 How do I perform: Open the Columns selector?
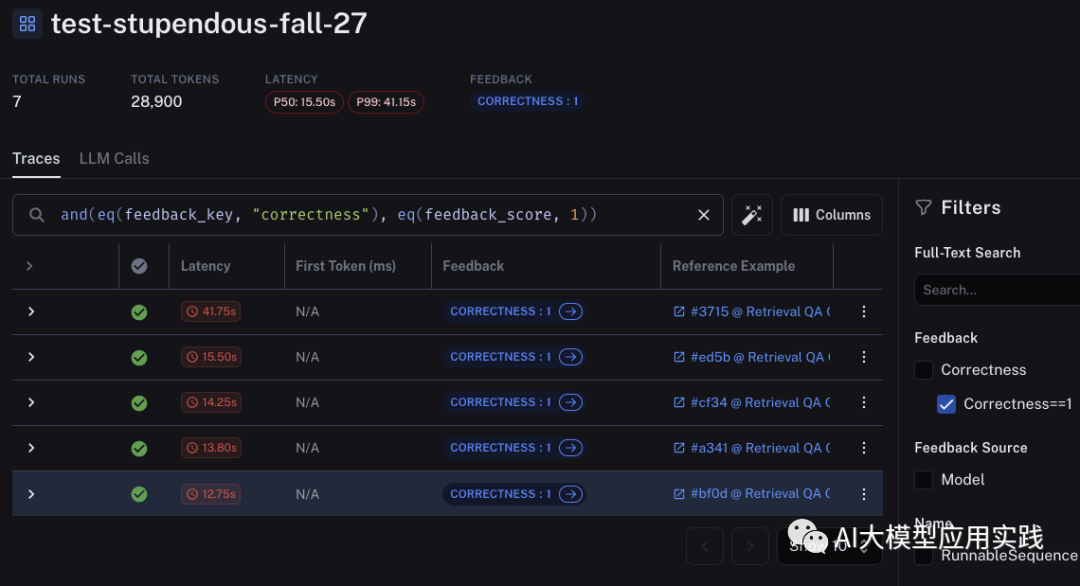click(831, 215)
